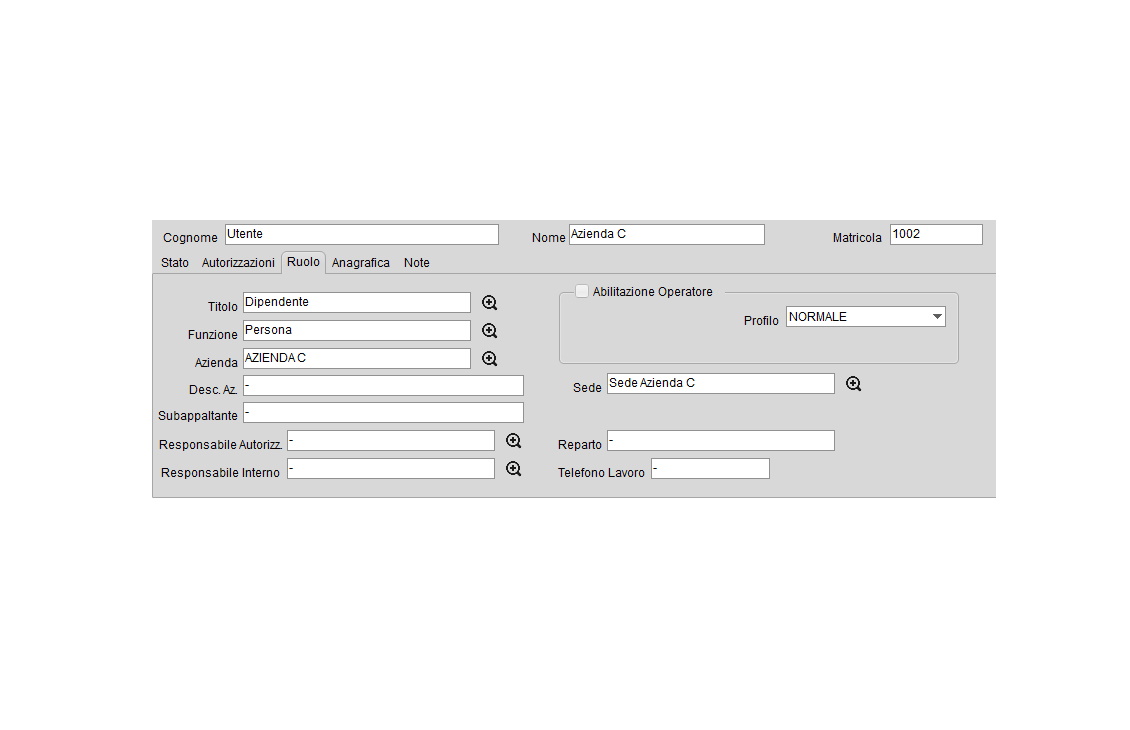The image size is (1130, 730).
Task: Click into the Matricola field
Action: 936,234
